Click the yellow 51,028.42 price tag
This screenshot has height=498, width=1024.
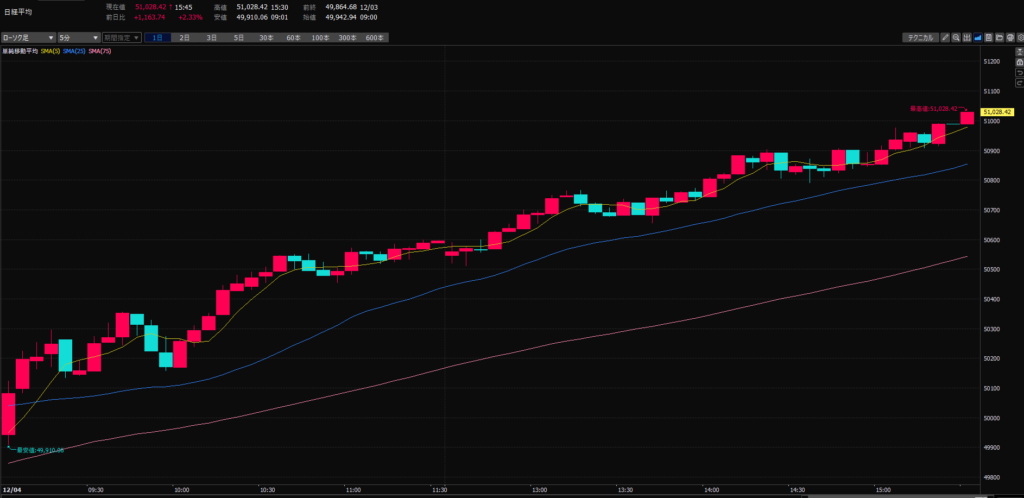click(x=998, y=112)
